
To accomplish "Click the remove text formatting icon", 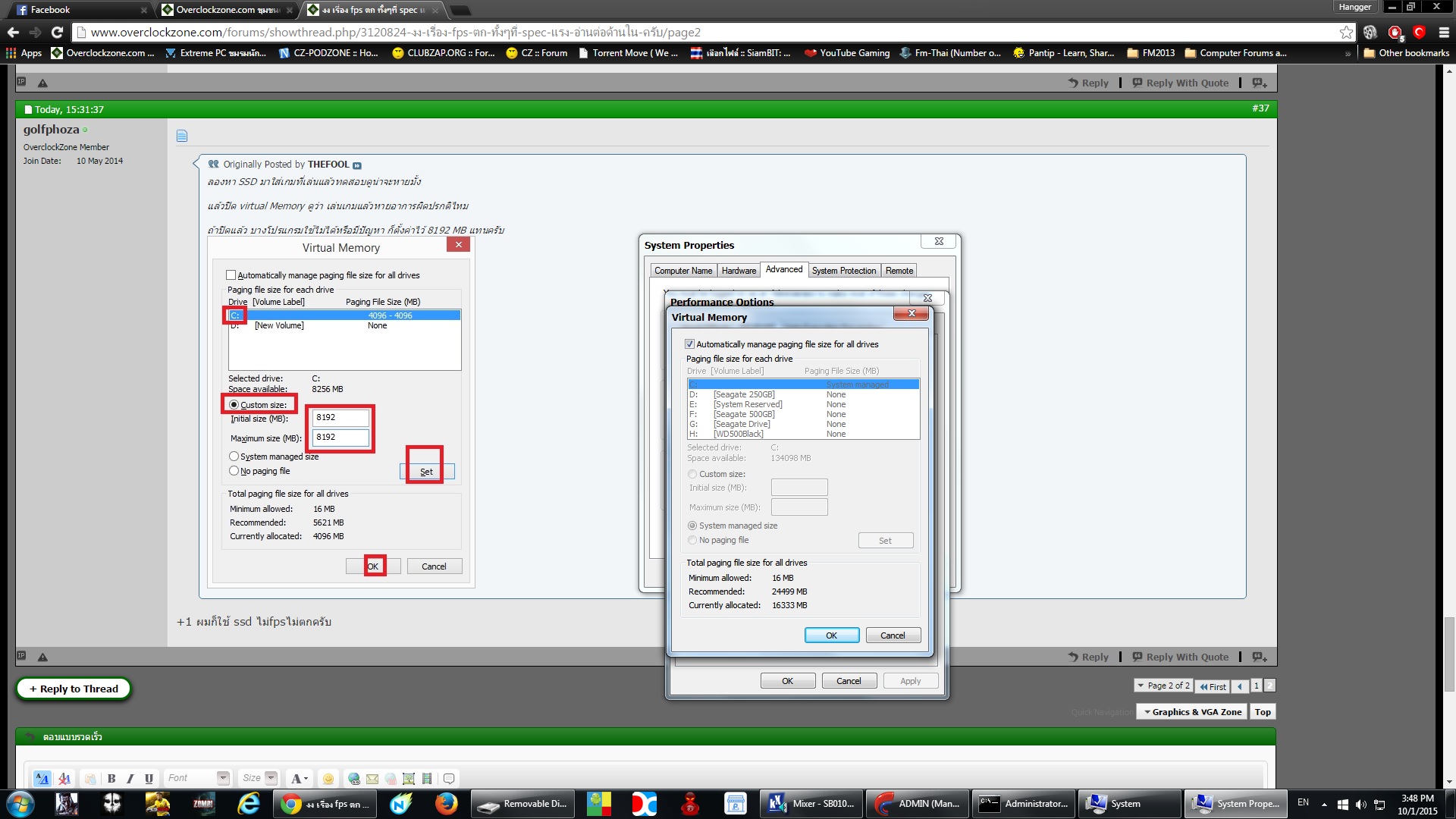I will pyautogui.click(x=64, y=778).
